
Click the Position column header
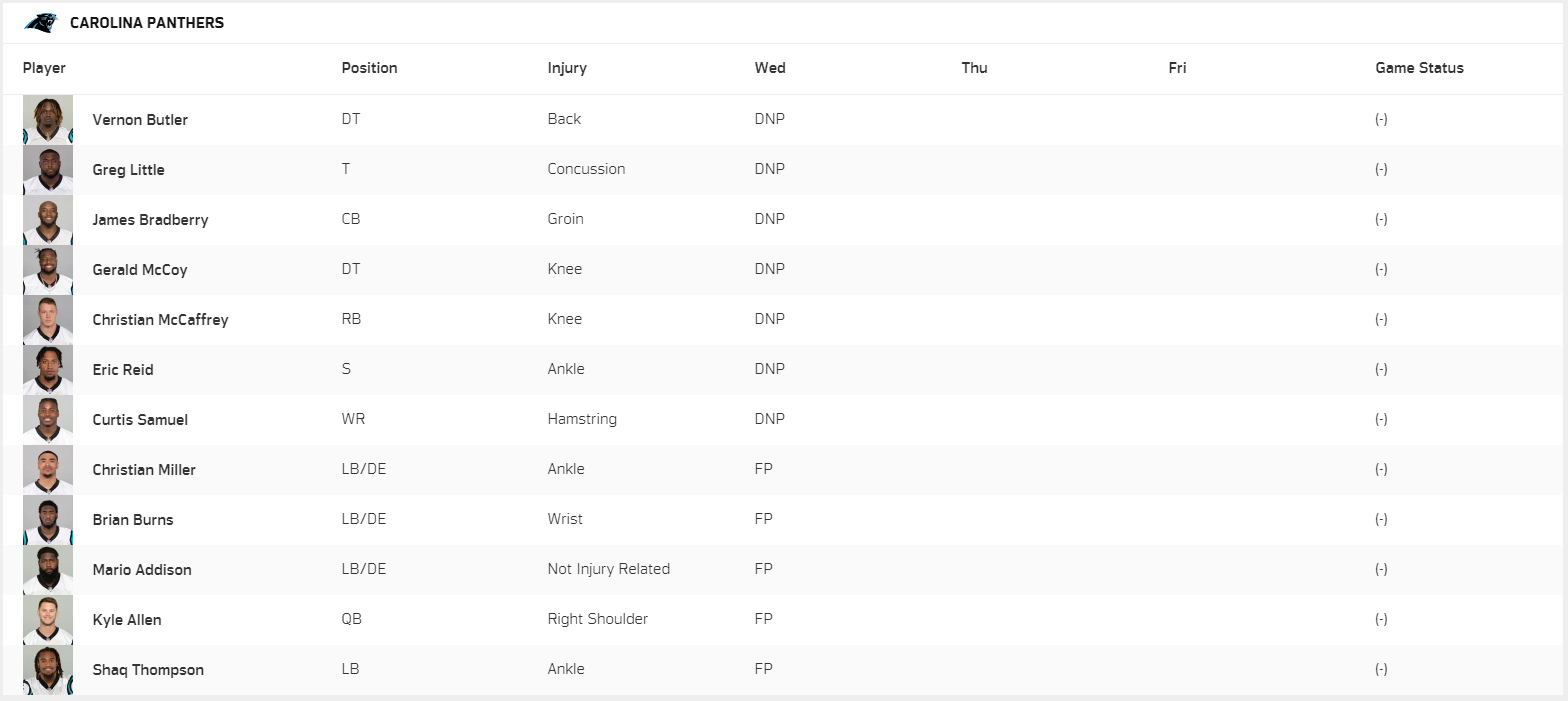coord(369,68)
